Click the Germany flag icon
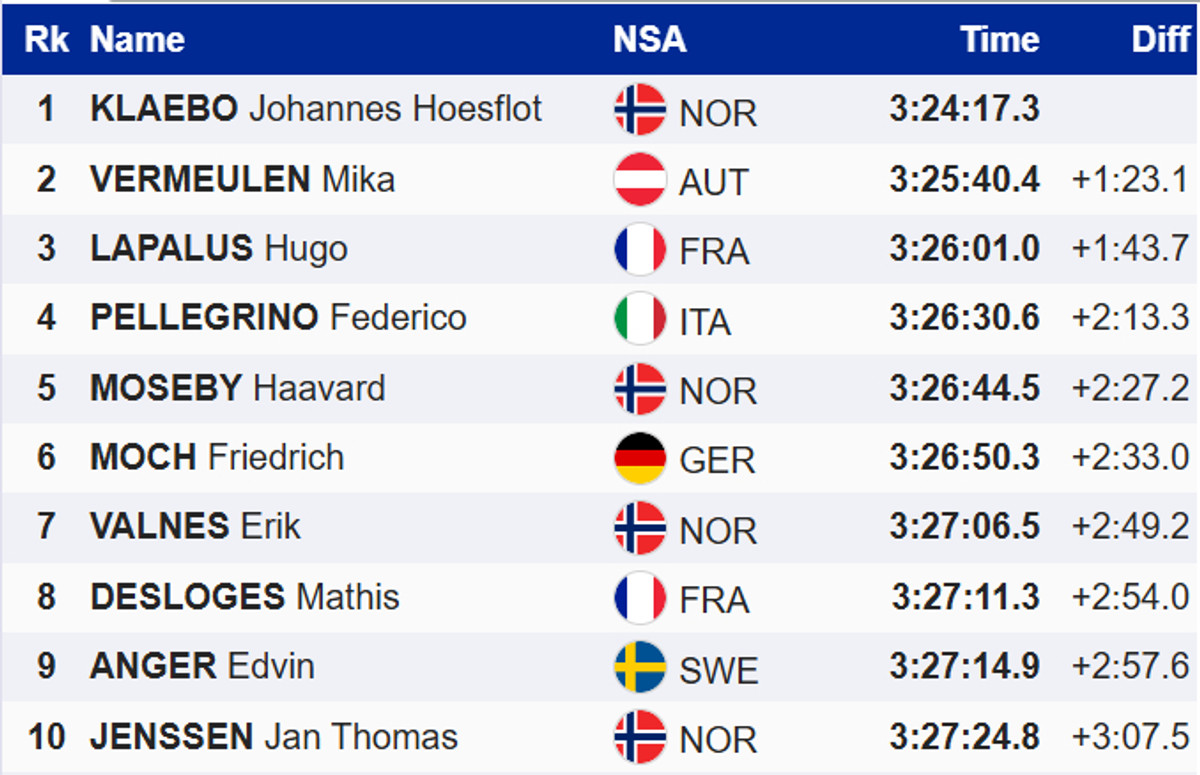 click(x=640, y=458)
